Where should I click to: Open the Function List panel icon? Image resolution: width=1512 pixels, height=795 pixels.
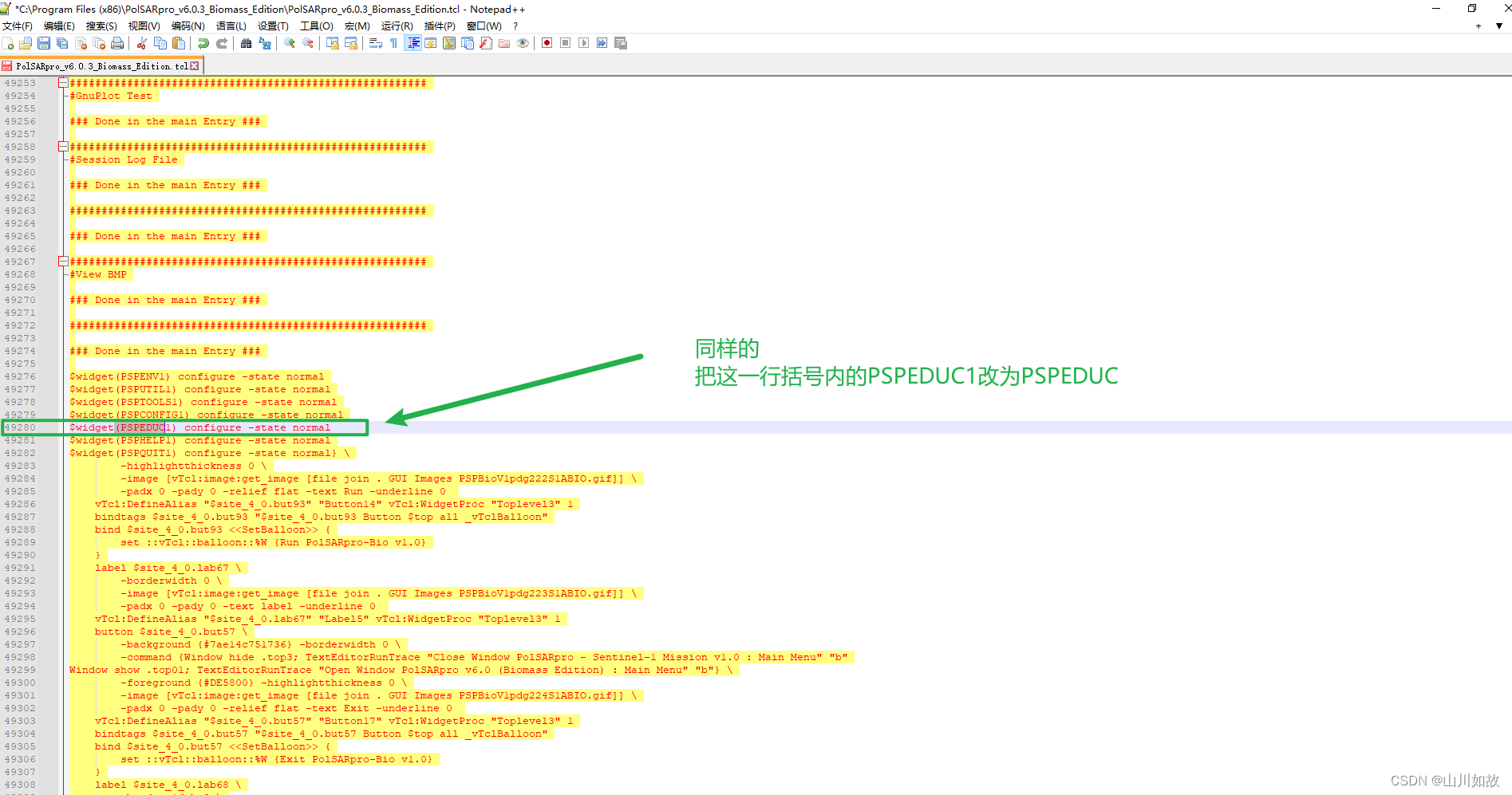tap(486, 43)
